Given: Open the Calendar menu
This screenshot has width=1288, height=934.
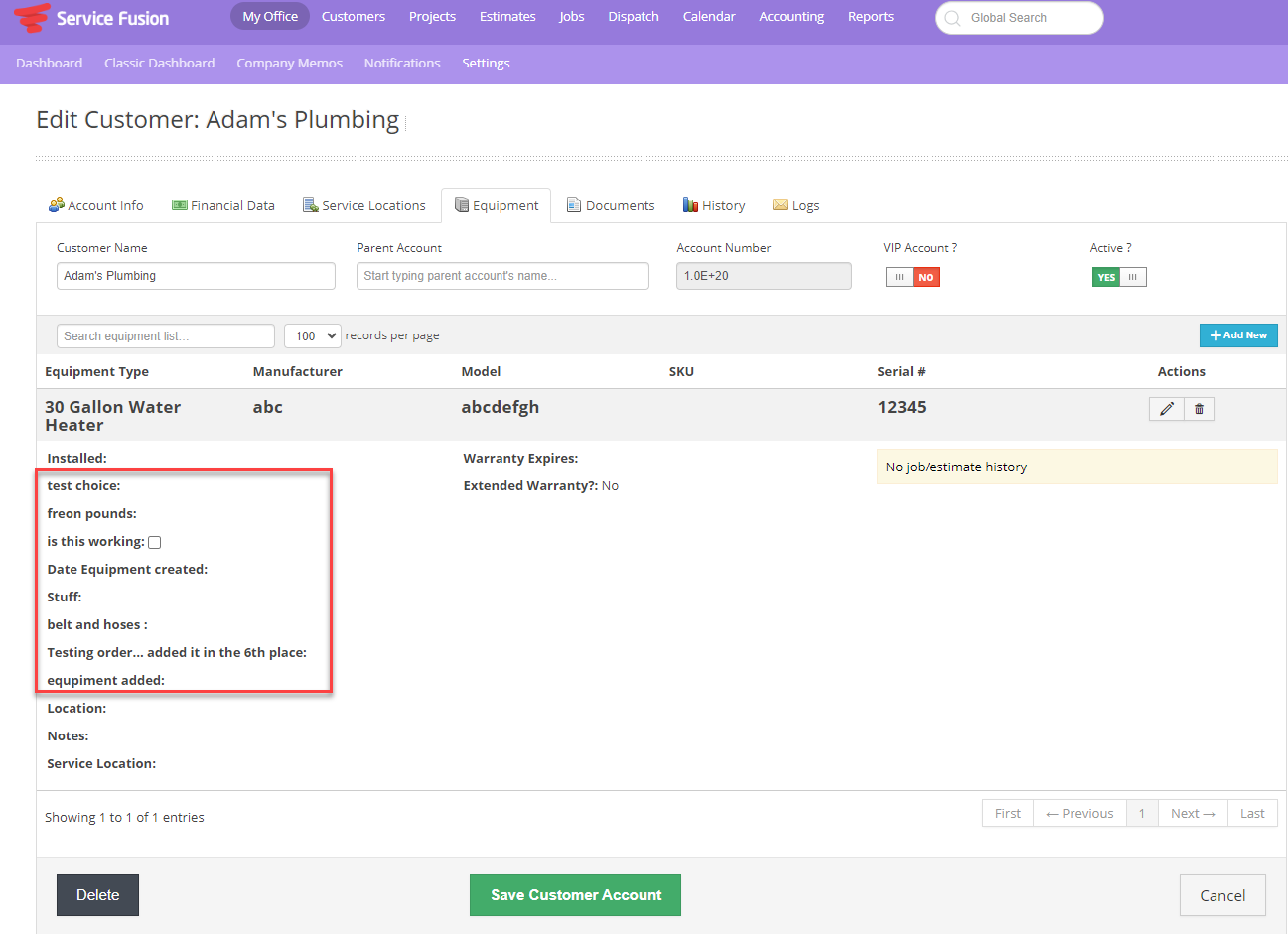Looking at the screenshot, I should (709, 16).
